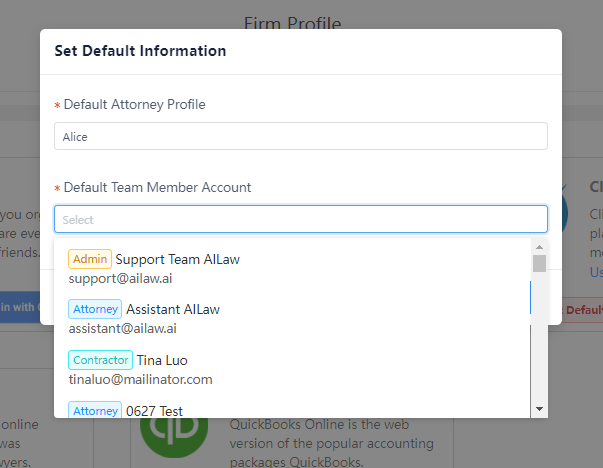Click the dropdown scrollbar thumb
Screen dimensions: 603x468
539,263
